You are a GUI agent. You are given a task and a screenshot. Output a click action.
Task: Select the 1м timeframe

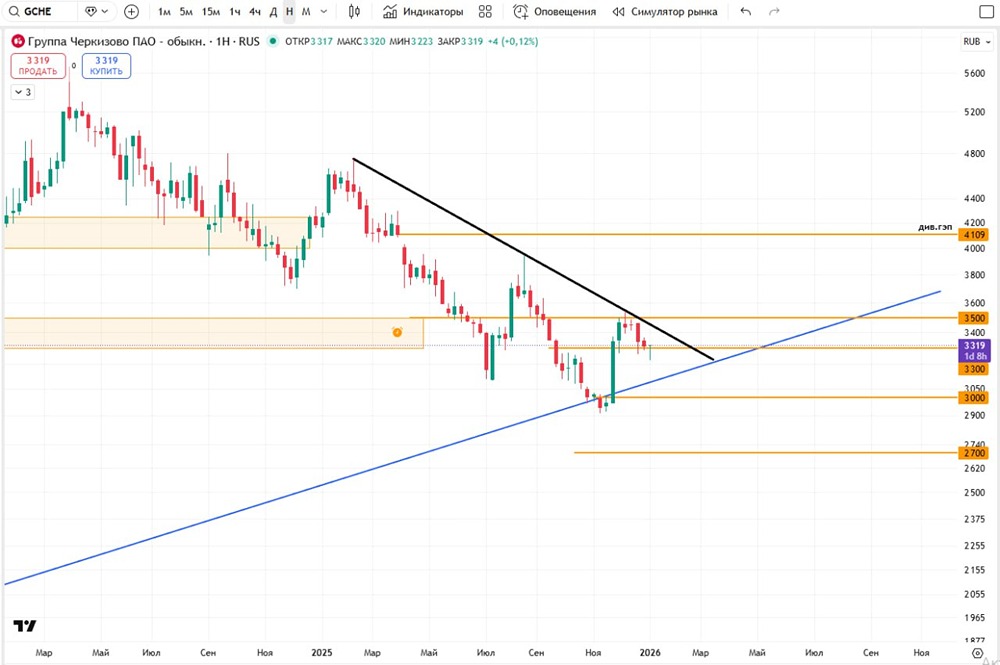pos(164,11)
